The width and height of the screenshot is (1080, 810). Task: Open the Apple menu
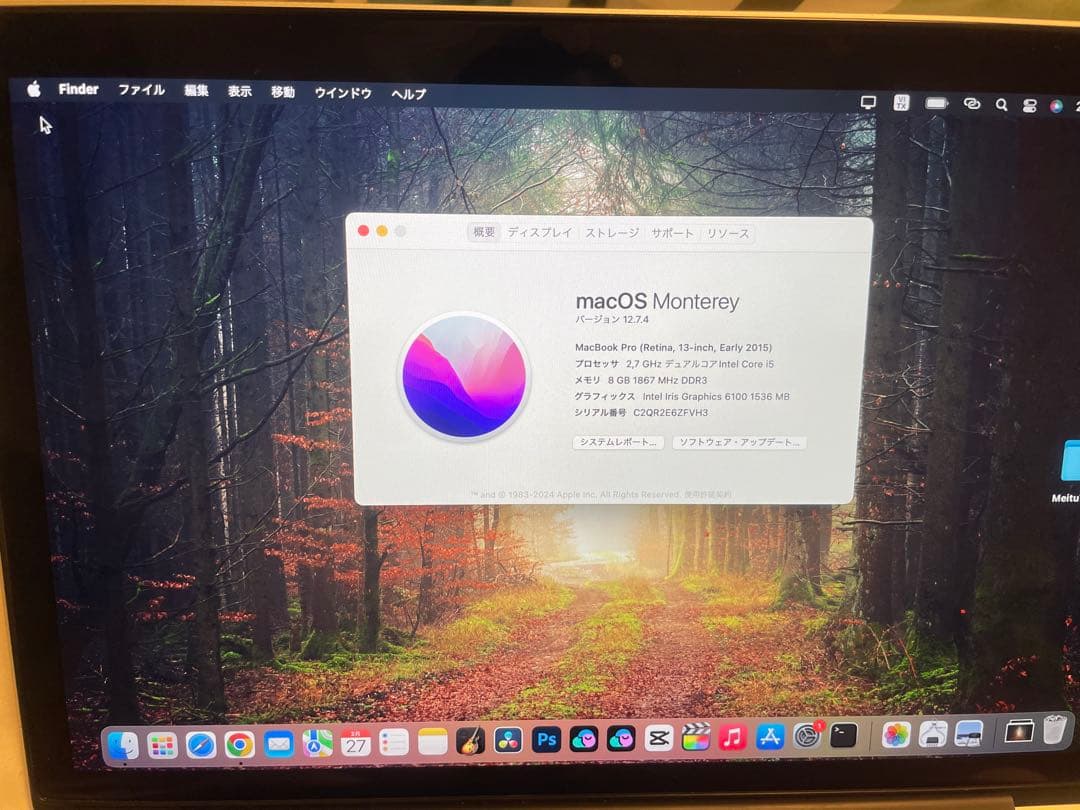tap(34, 89)
